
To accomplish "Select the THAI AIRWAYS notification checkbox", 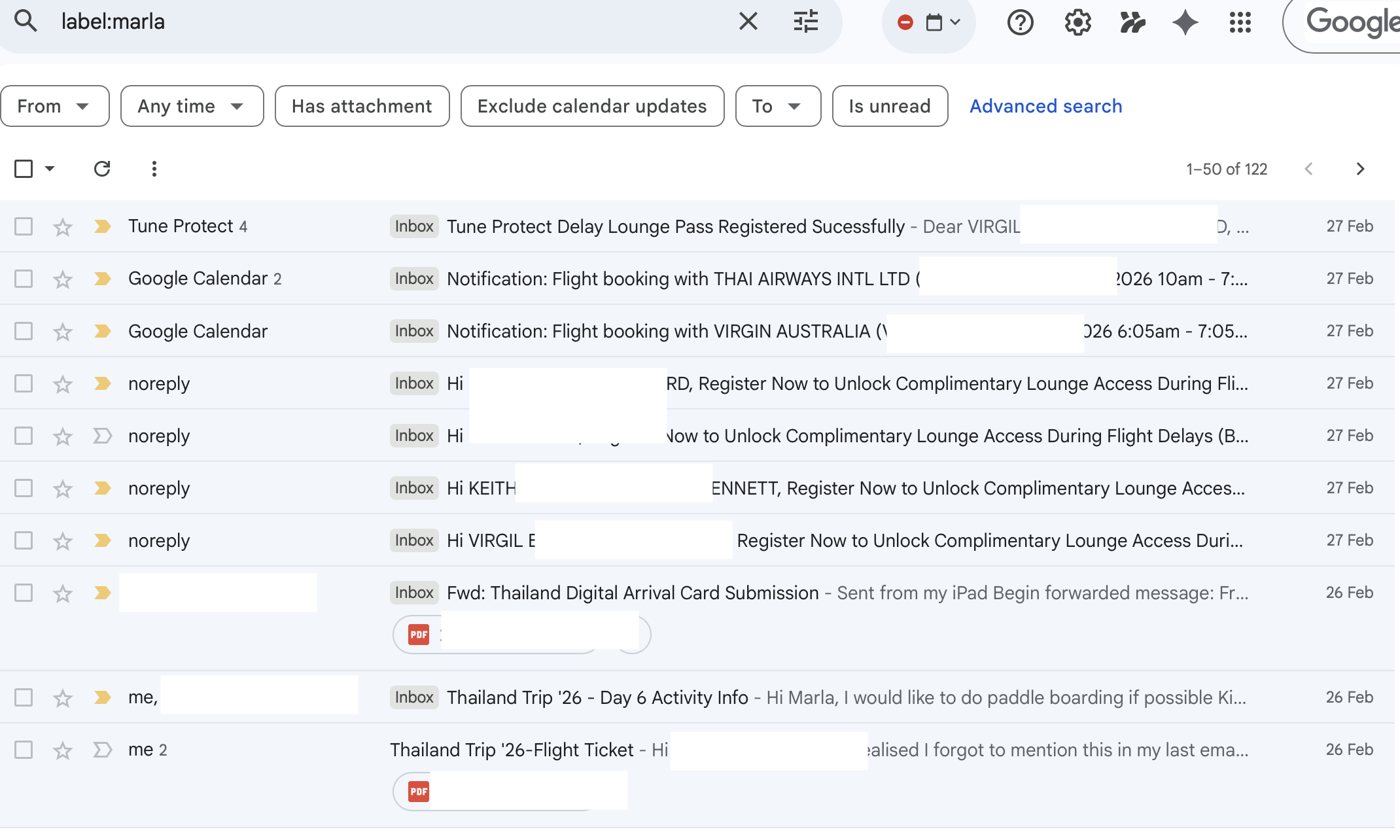I will point(24,279).
